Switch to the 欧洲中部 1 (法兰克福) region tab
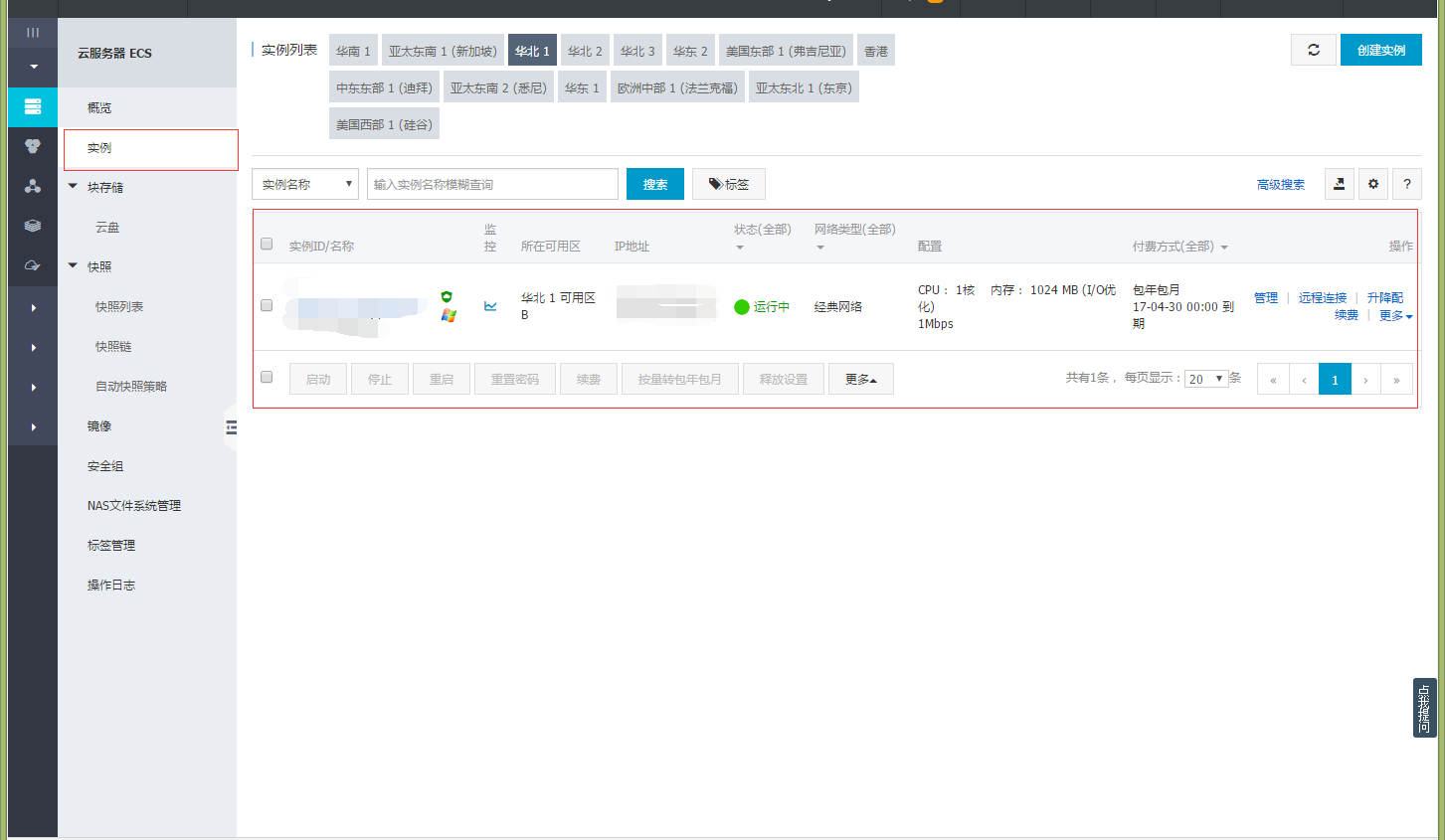 coord(677,87)
